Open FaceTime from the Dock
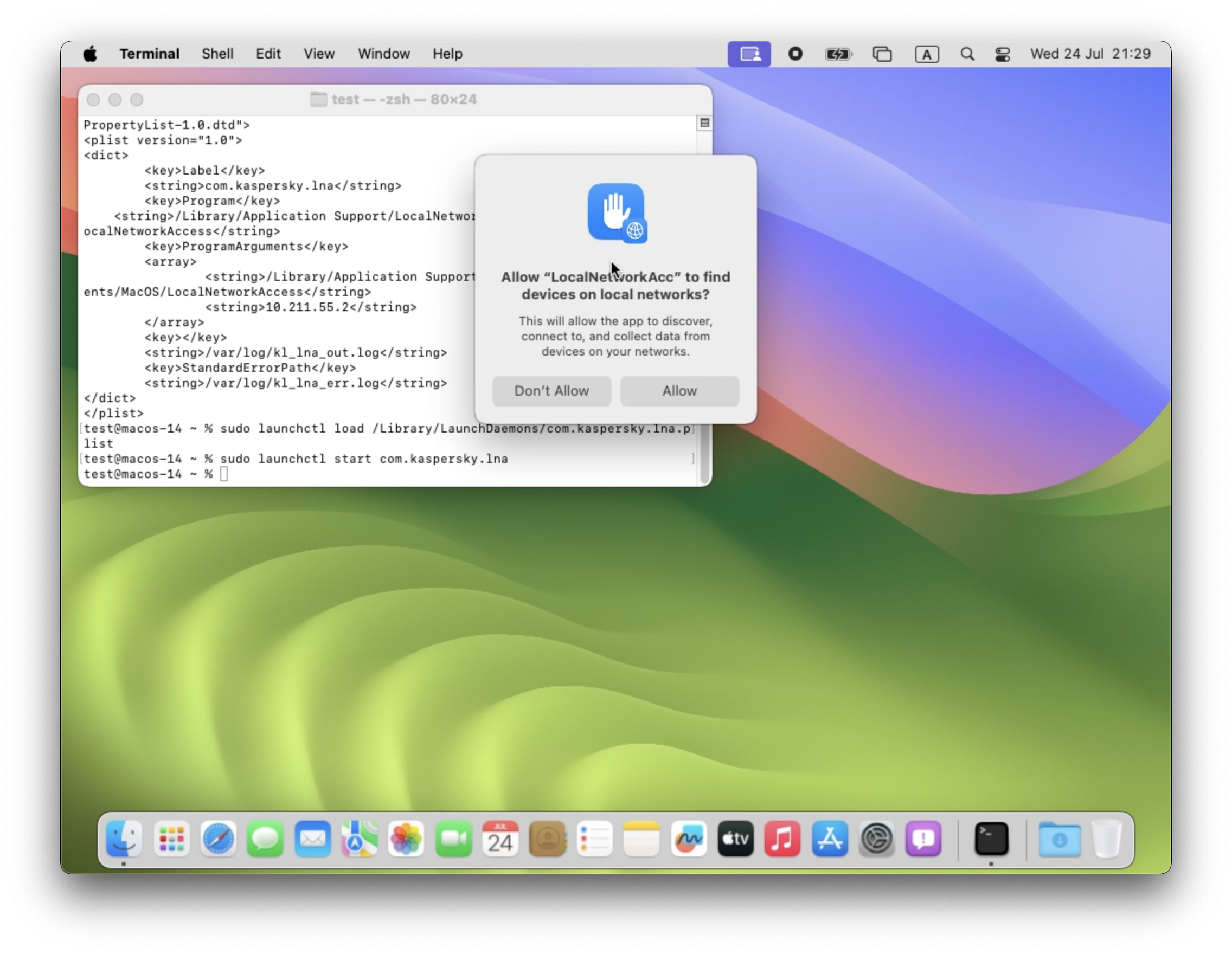 (453, 839)
